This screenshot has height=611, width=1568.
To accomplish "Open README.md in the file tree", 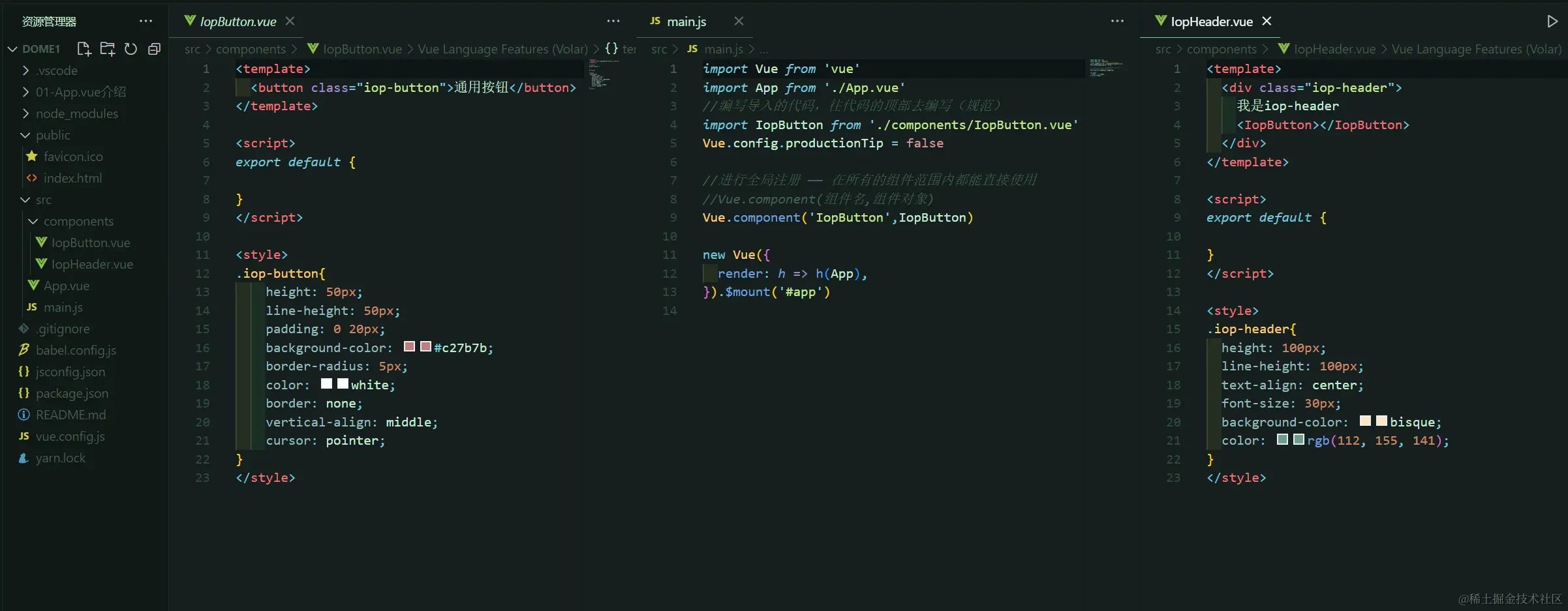I will coord(70,415).
